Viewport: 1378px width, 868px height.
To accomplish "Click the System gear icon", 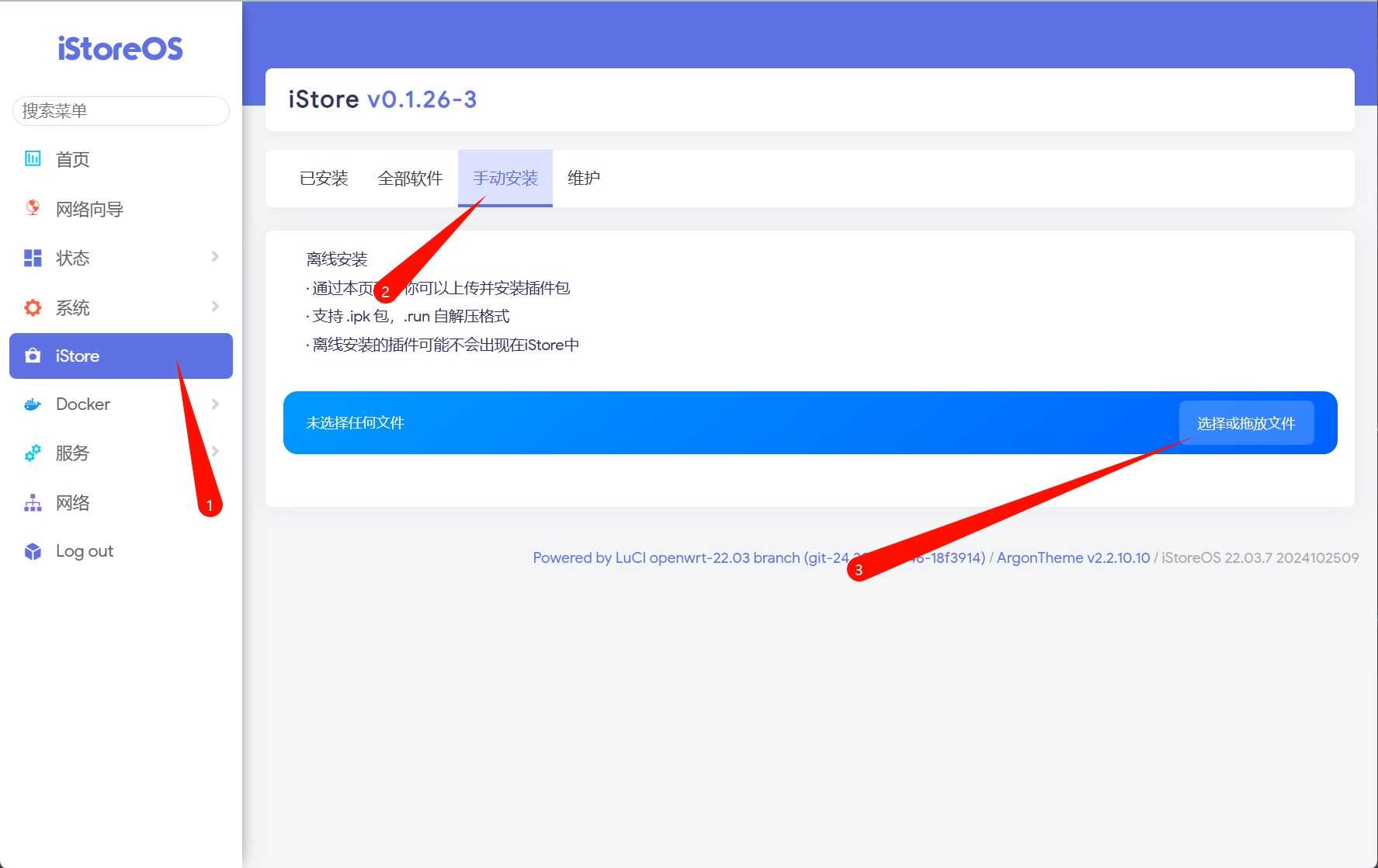I will (x=33, y=307).
